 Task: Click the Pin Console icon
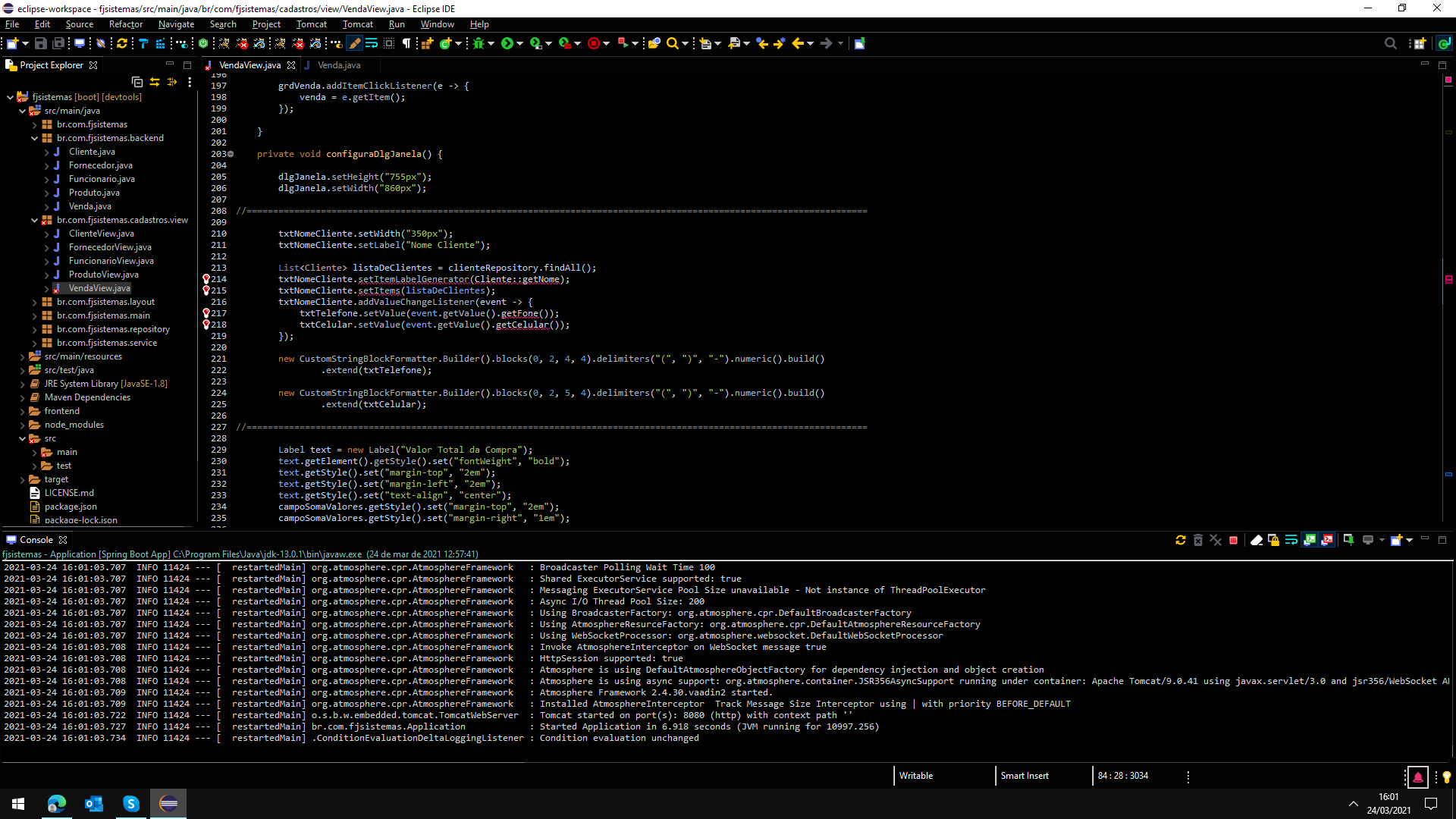pyautogui.click(x=1348, y=540)
